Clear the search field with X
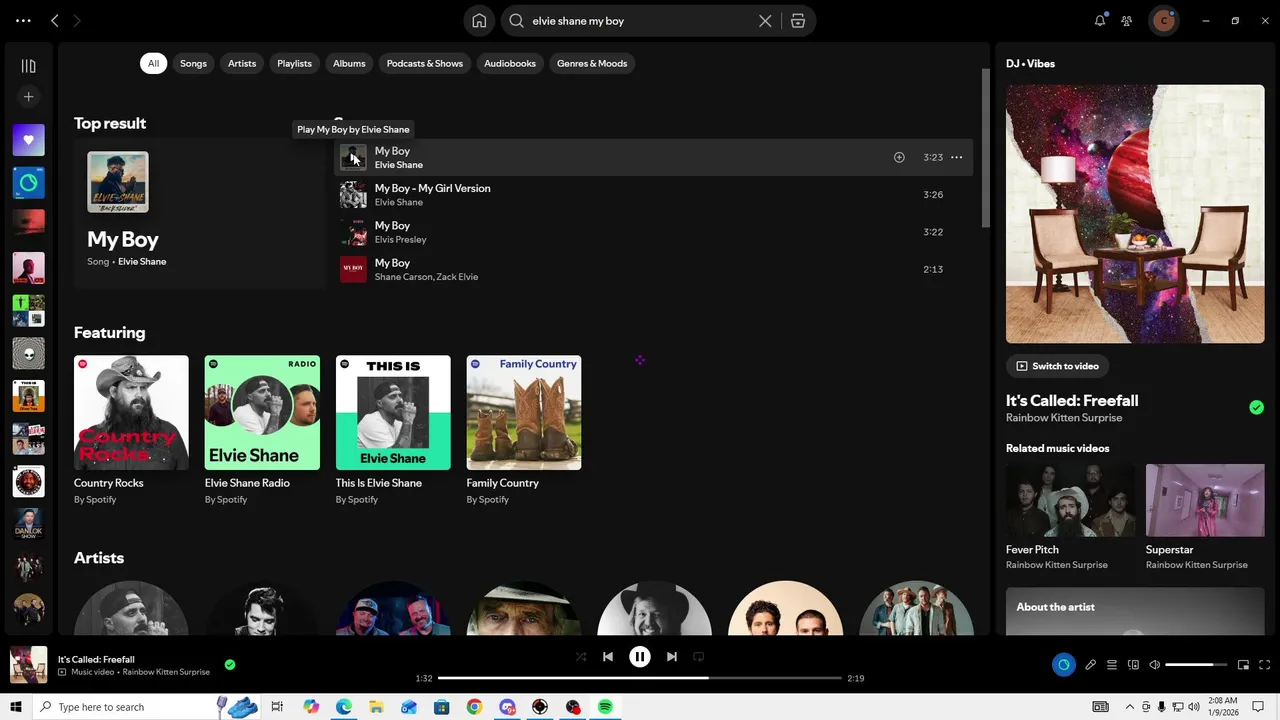The image size is (1280, 720). (765, 21)
